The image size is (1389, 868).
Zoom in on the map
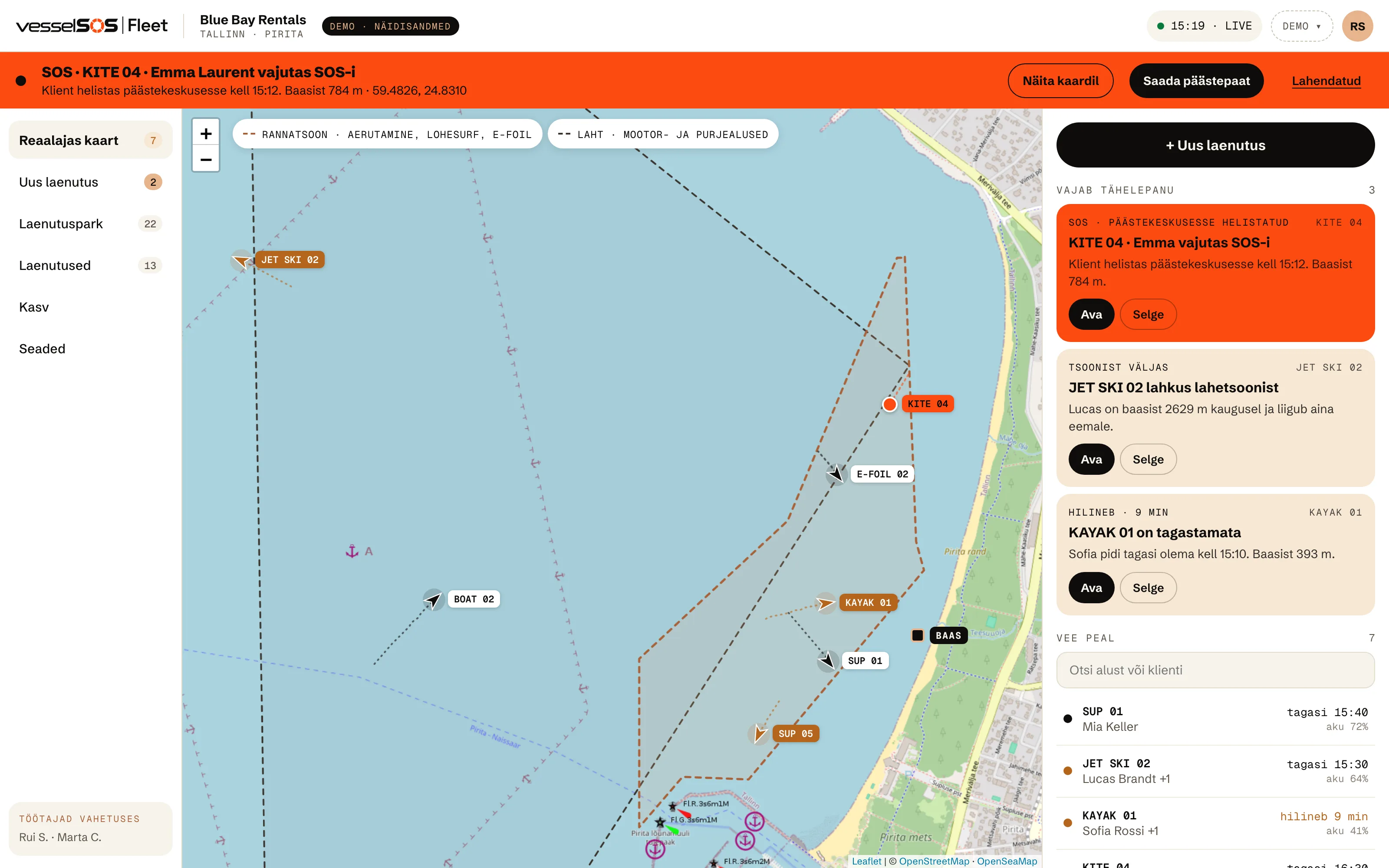(205, 134)
